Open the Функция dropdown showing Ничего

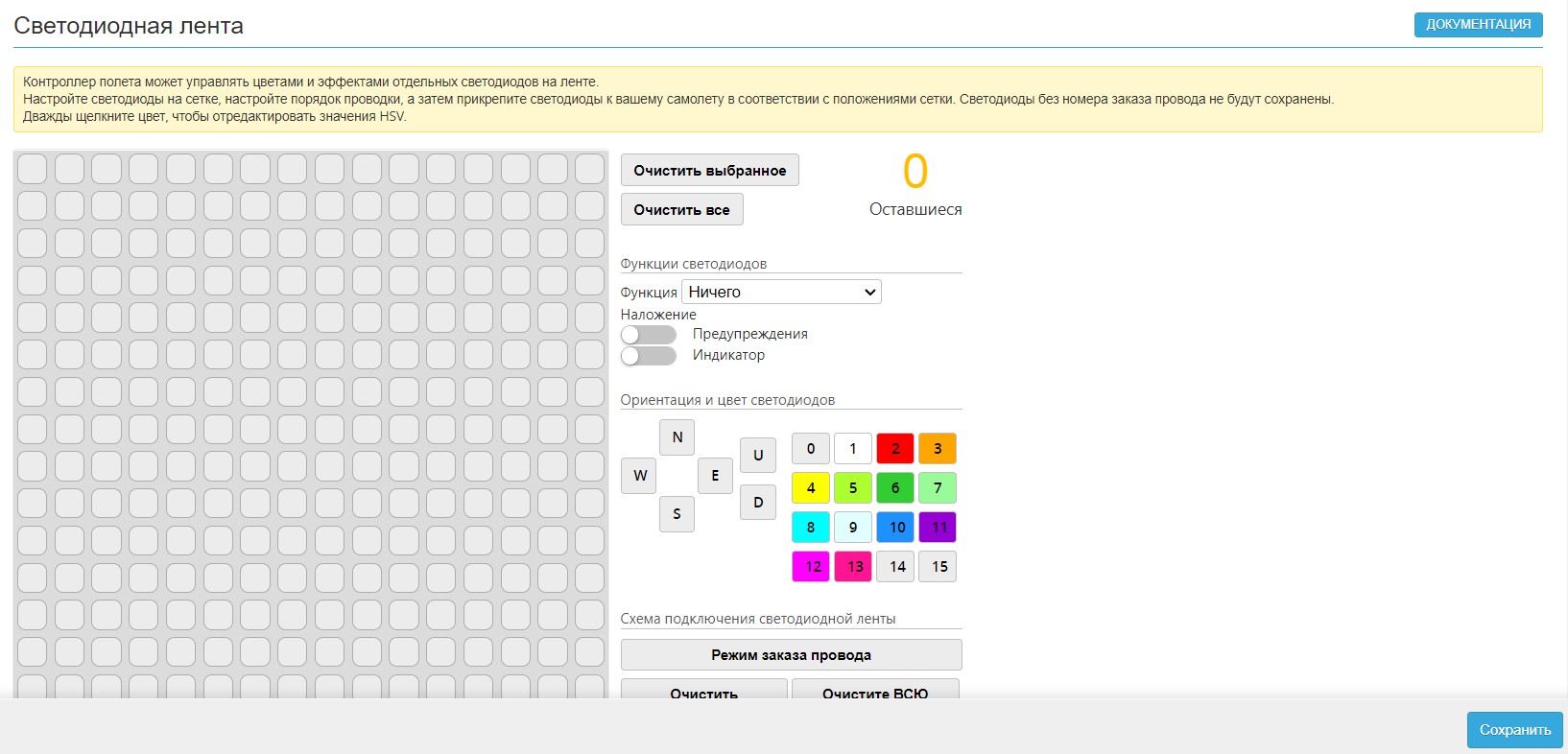click(781, 292)
